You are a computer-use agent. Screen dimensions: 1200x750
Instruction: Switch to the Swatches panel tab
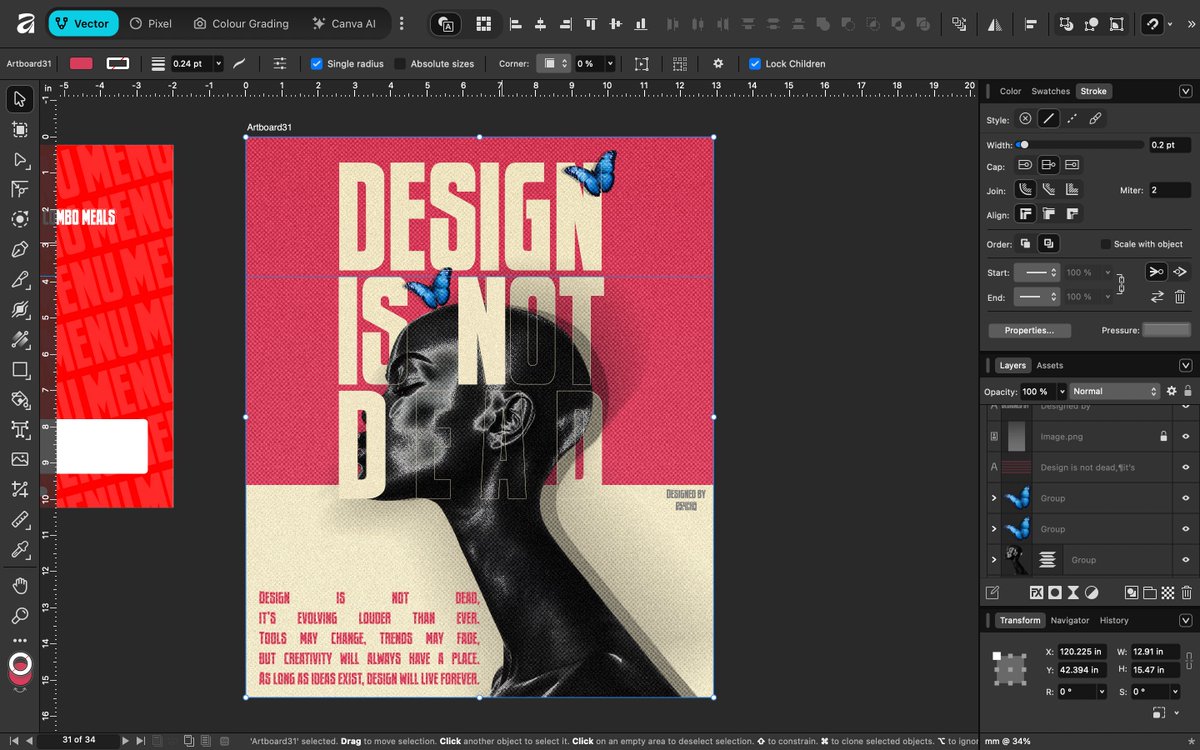click(1050, 91)
